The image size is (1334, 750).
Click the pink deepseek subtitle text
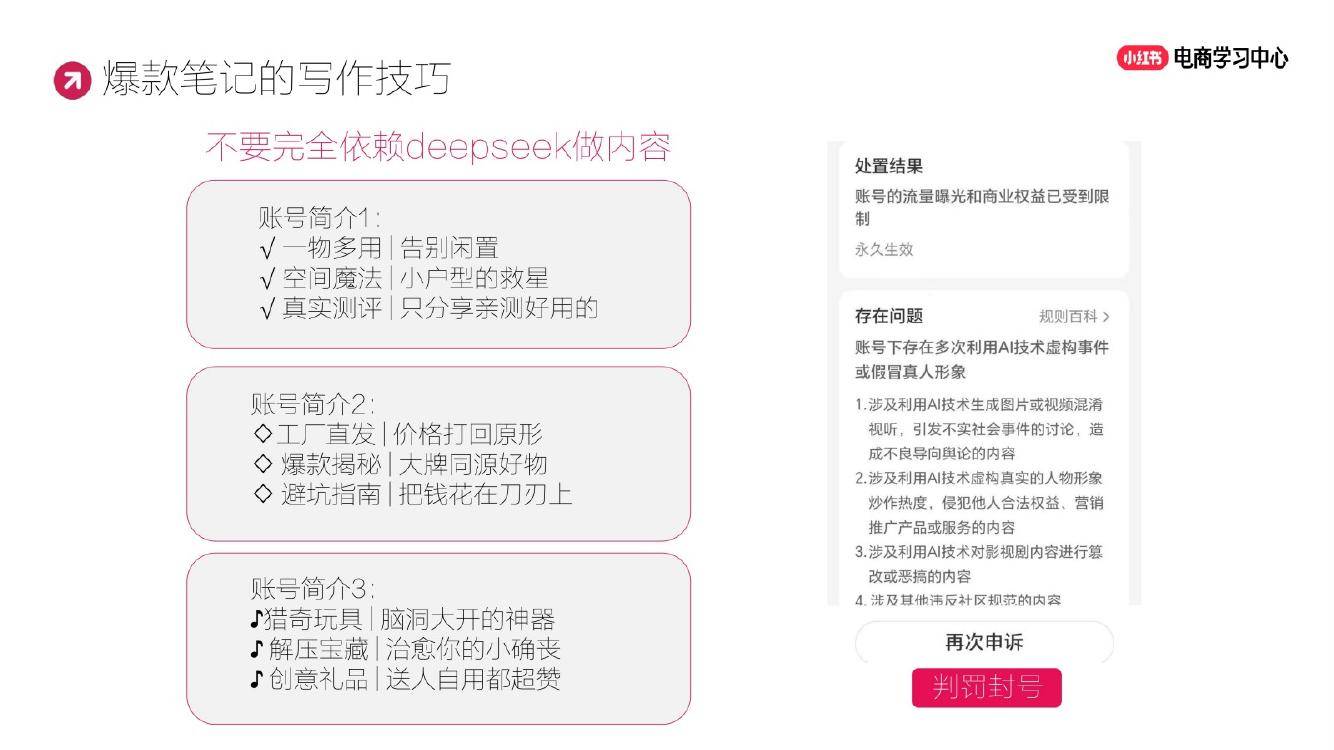(x=437, y=148)
